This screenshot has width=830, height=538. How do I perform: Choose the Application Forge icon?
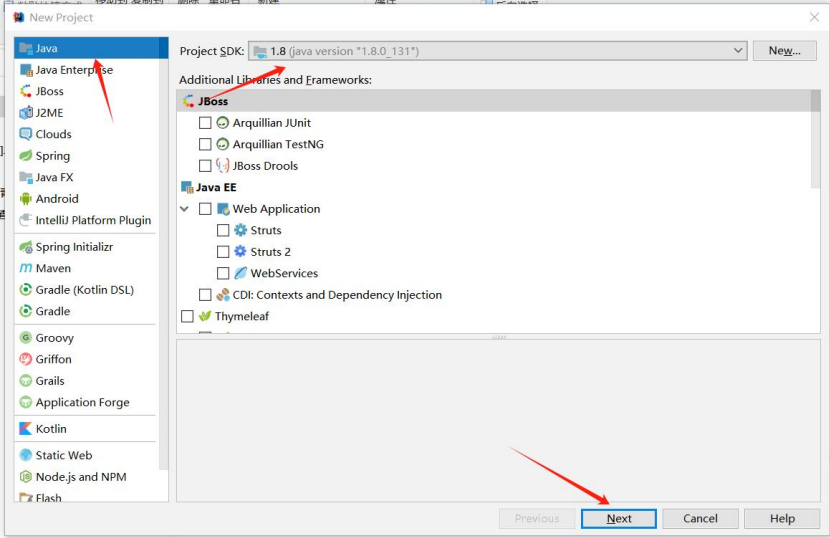point(25,402)
